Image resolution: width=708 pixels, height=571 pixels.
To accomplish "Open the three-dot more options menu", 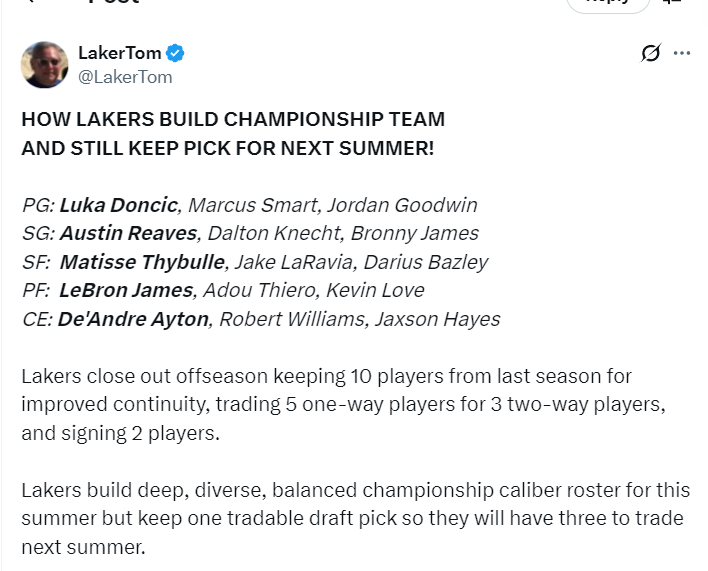I will (681, 53).
